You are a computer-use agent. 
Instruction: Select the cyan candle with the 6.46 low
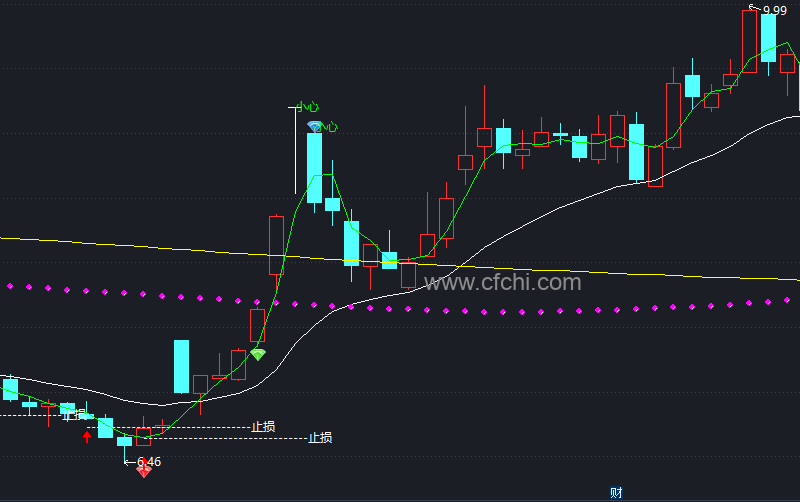click(124, 442)
